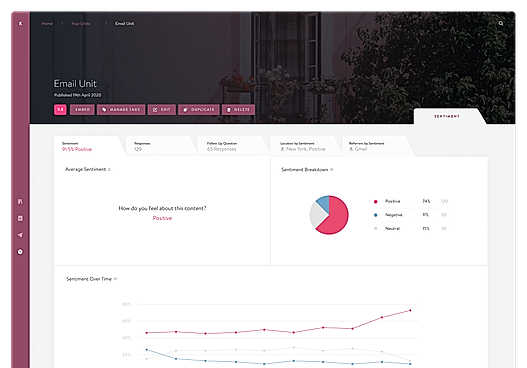
Task: Click the Positive answer under the question
Action: point(162,218)
